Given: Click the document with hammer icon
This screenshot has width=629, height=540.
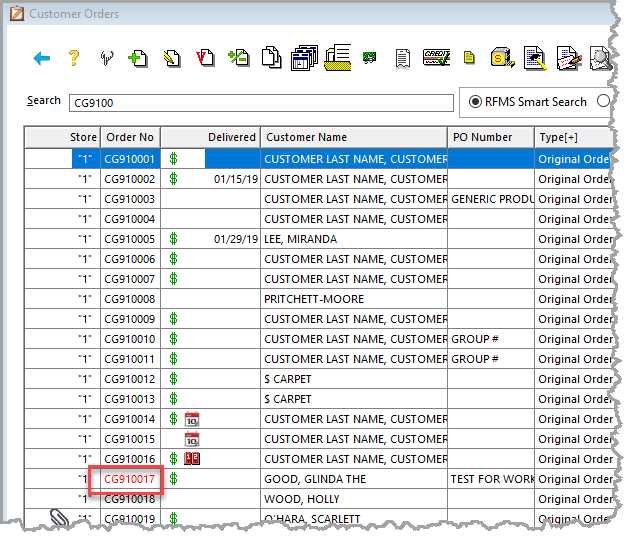Looking at the screenshot, I should coord(535,58).
